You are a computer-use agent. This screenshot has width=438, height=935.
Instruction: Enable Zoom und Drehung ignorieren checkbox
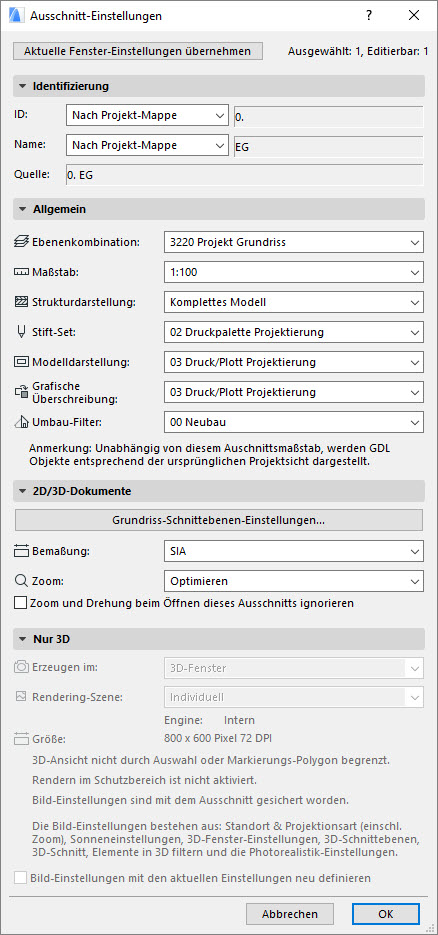tap(20, 603)
